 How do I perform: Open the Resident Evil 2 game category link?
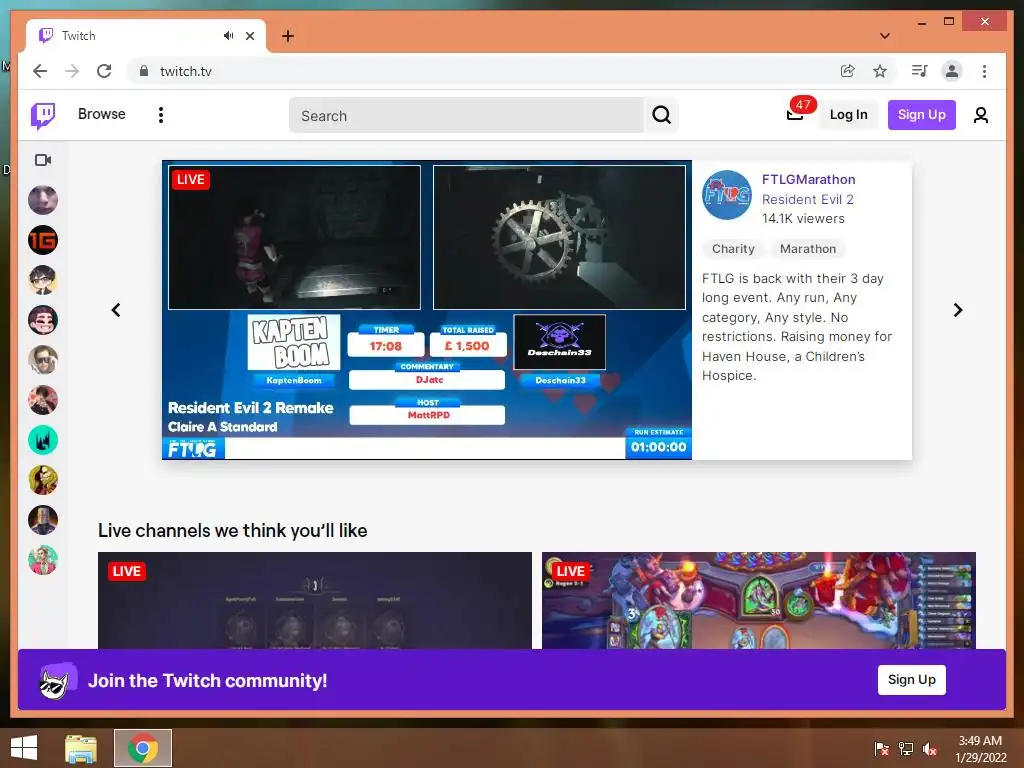coord(808,199)
